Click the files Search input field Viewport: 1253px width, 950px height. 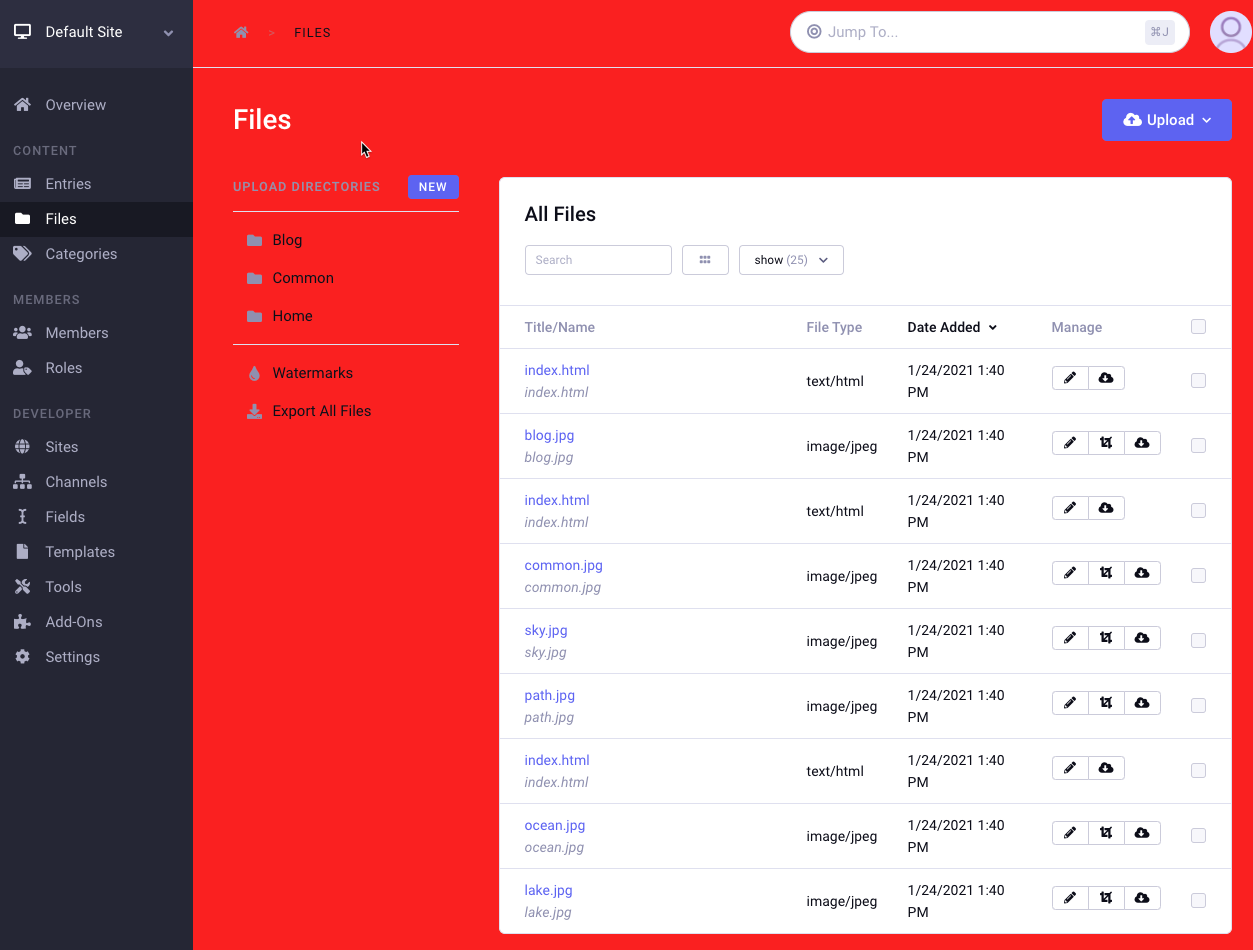pos(598,260)
